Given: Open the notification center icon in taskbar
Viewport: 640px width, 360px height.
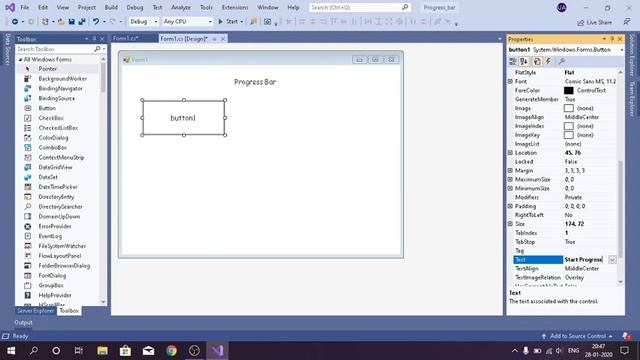Looking at the screenshot, I should coord(624,351).
